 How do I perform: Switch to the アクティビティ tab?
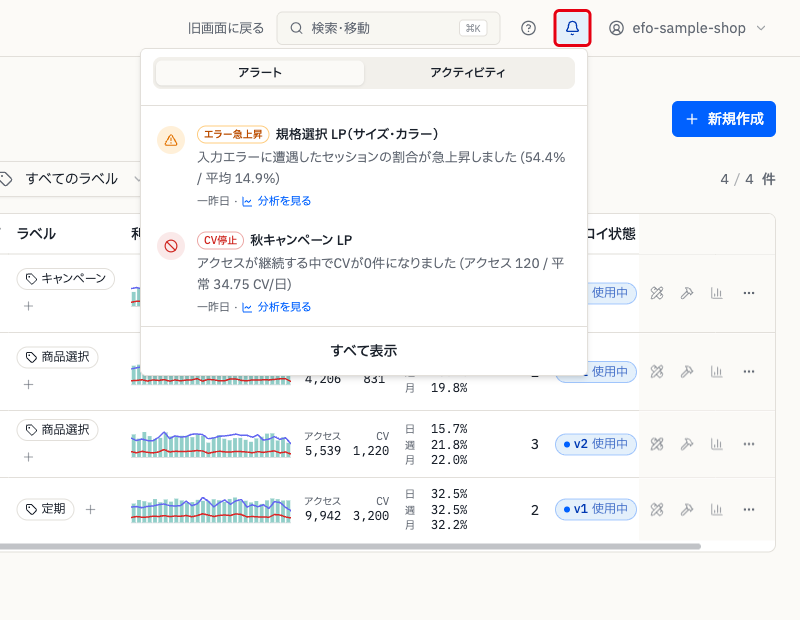pyautogui.click(x=467, y=72)
